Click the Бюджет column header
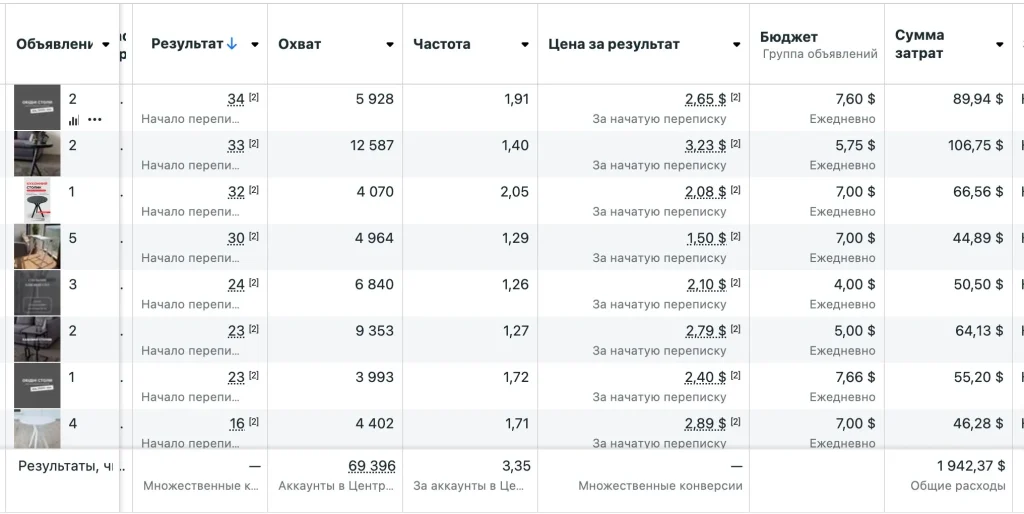This screenshot has width=1024, height=514. pos(789,37)
